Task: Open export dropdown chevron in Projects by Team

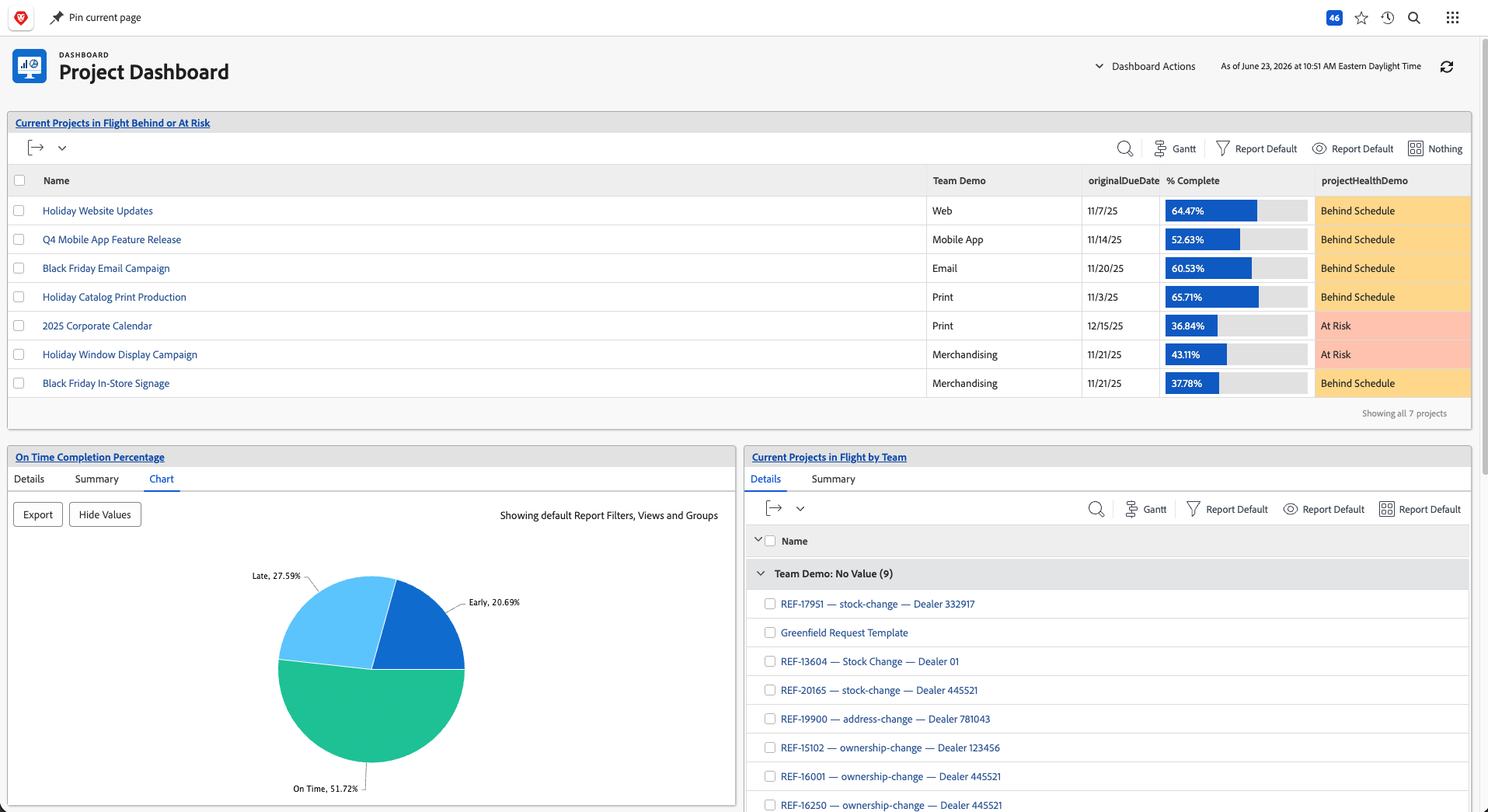Action: [x=800, y=508]
